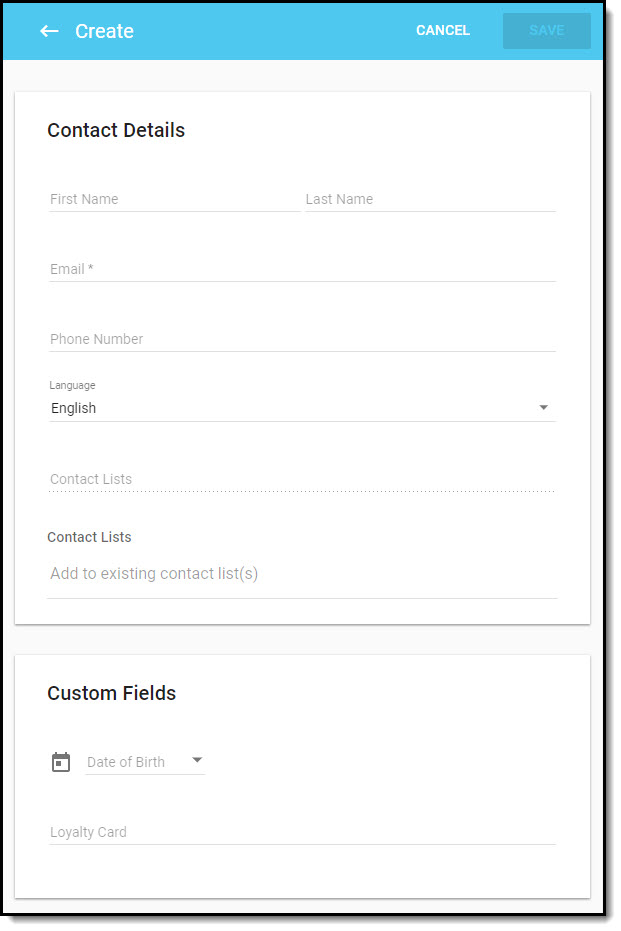Viewport: 621px width, 931px height.
Task: Click the Date of Birth dropdown arrow
Action: [x=198, y=761]
